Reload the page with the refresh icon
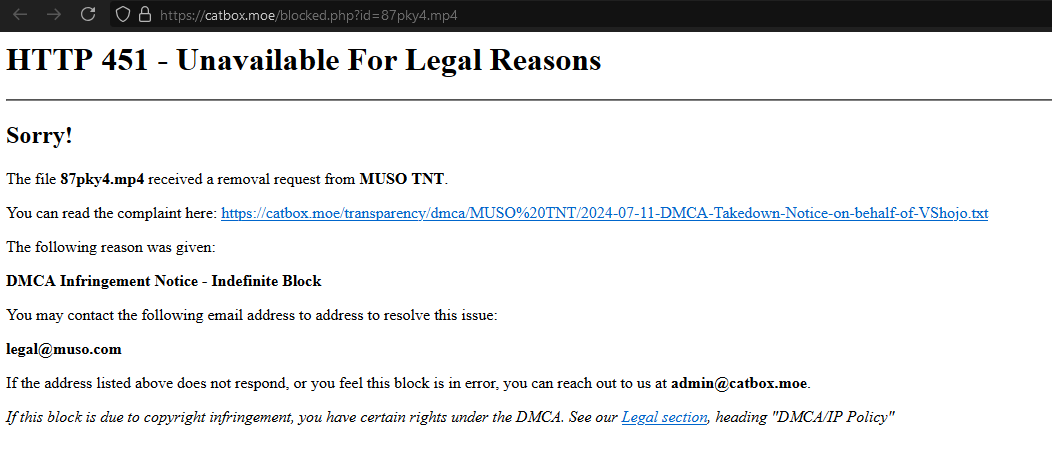The height and width of the screenshot is (449, 1052). 88,14
